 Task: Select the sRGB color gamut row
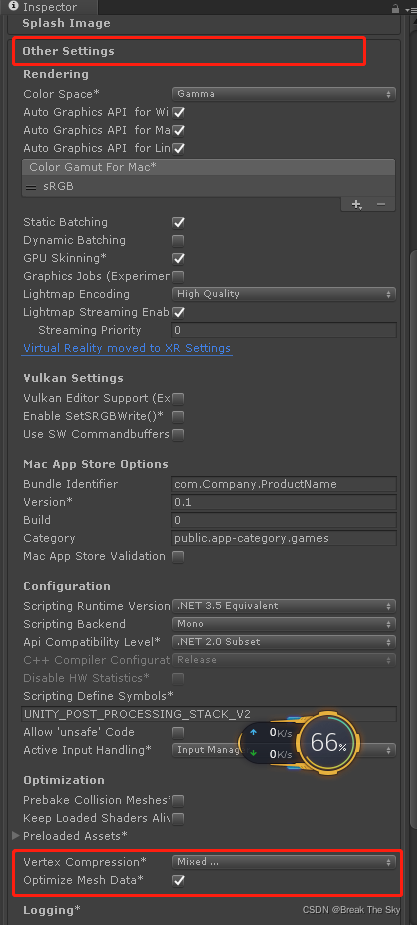[x=208, y=186]
